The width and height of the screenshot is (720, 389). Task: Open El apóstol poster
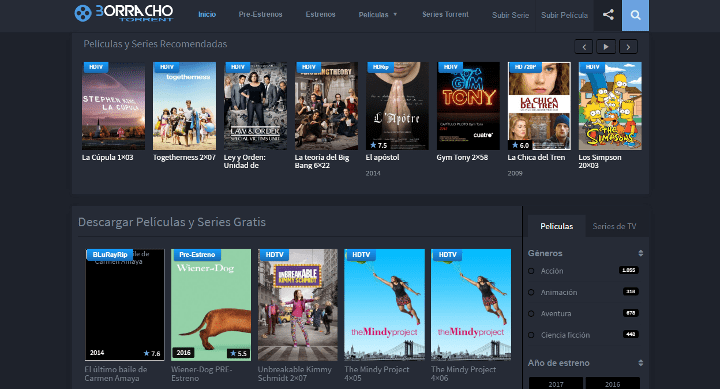click(397, 106)
